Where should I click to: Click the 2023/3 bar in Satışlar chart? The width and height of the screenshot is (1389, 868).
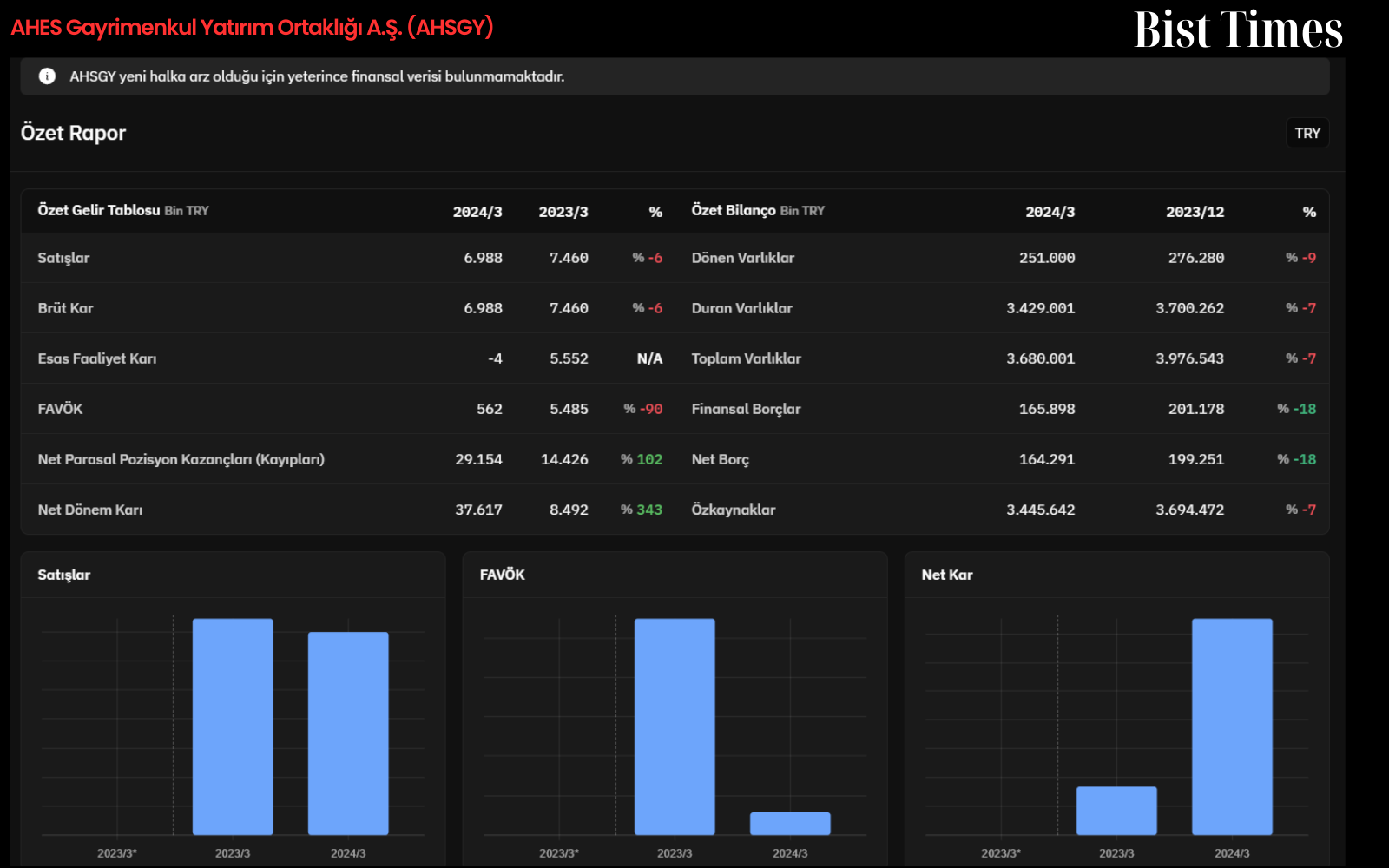233,727
